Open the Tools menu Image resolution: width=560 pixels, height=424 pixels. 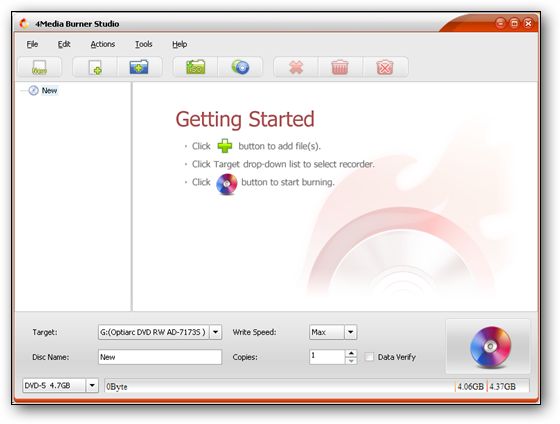pyautogui.click(x=144, y=44)
